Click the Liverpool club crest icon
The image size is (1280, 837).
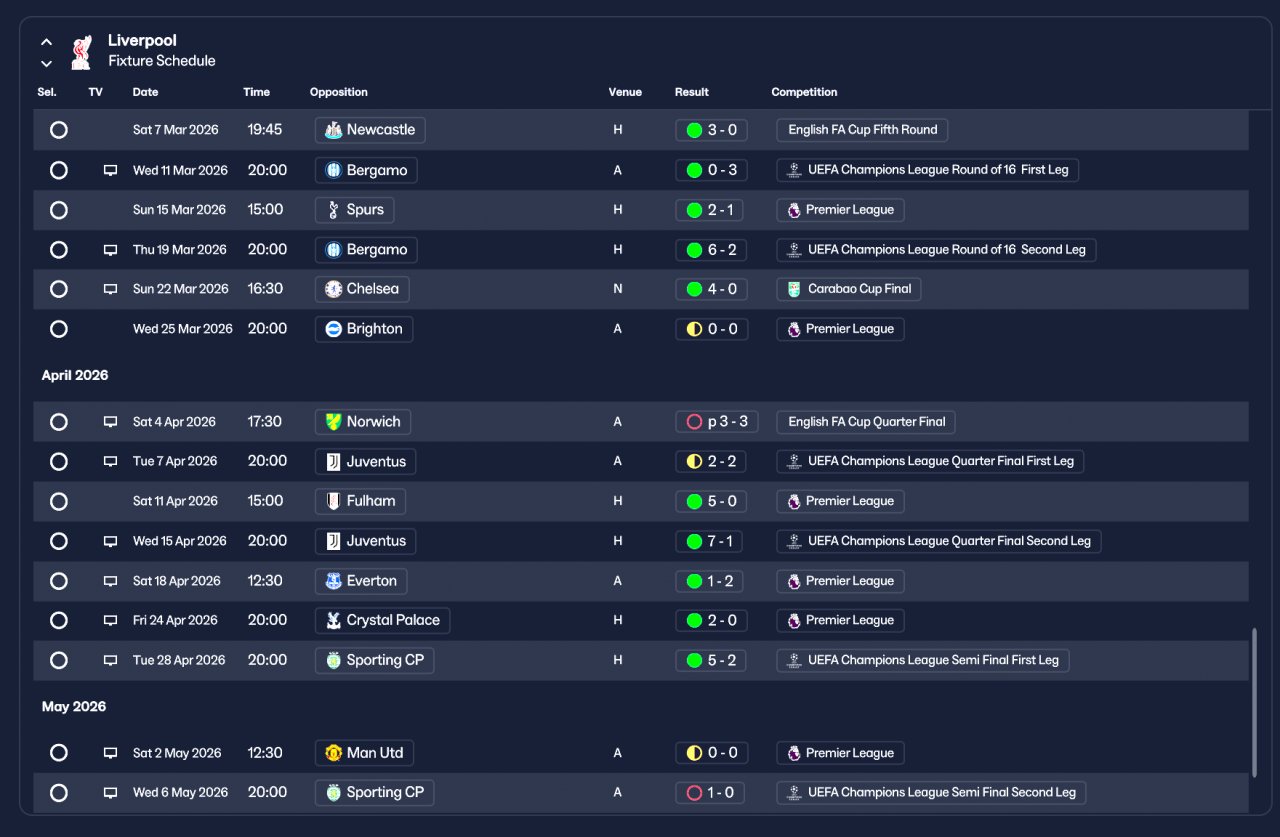81,52
